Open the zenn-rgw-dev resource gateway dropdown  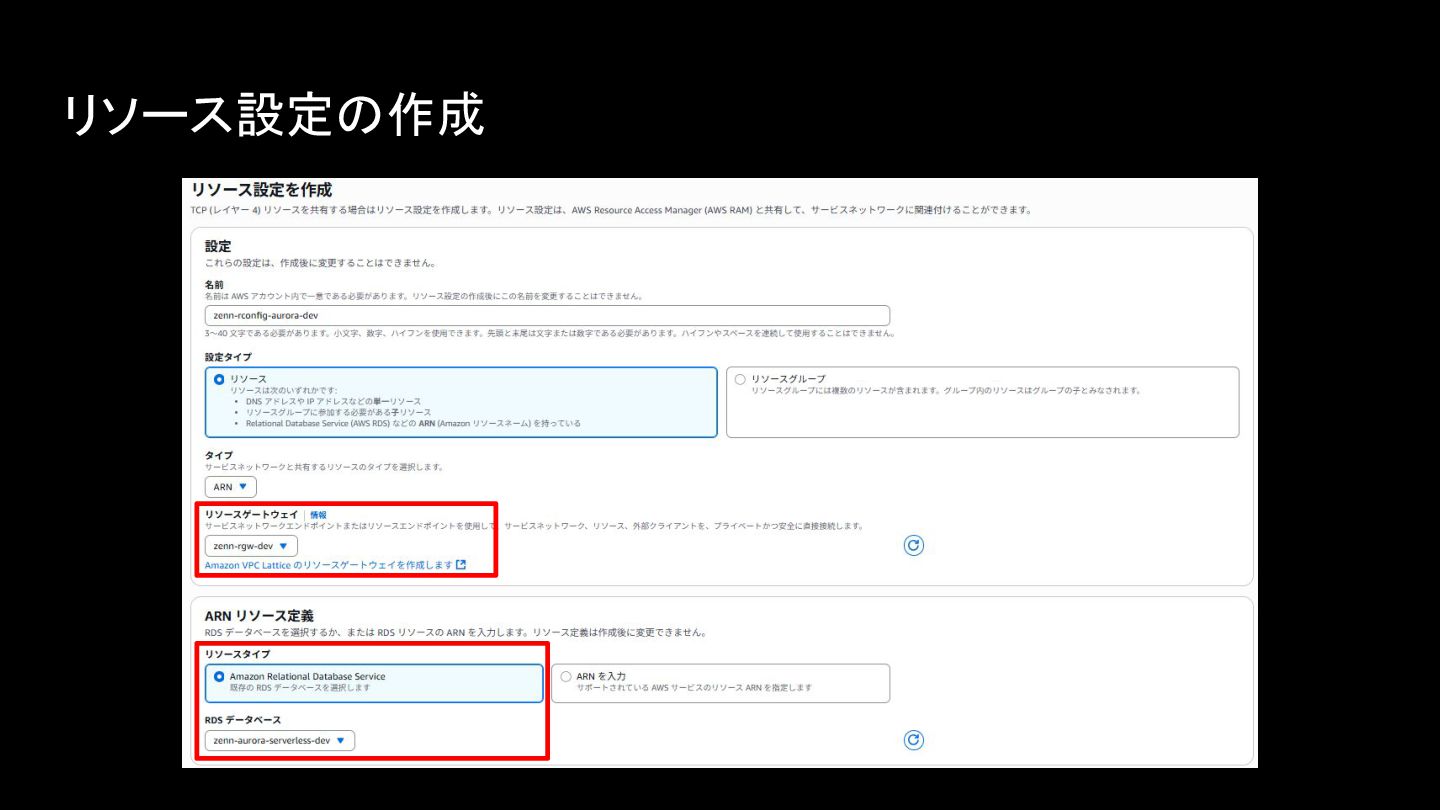[x=251, y=546]
